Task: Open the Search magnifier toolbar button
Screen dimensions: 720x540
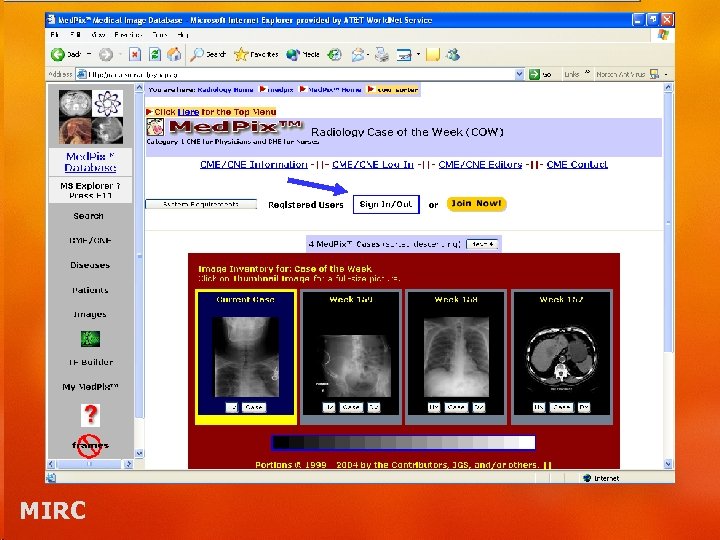Action: (x=208, y=55)
